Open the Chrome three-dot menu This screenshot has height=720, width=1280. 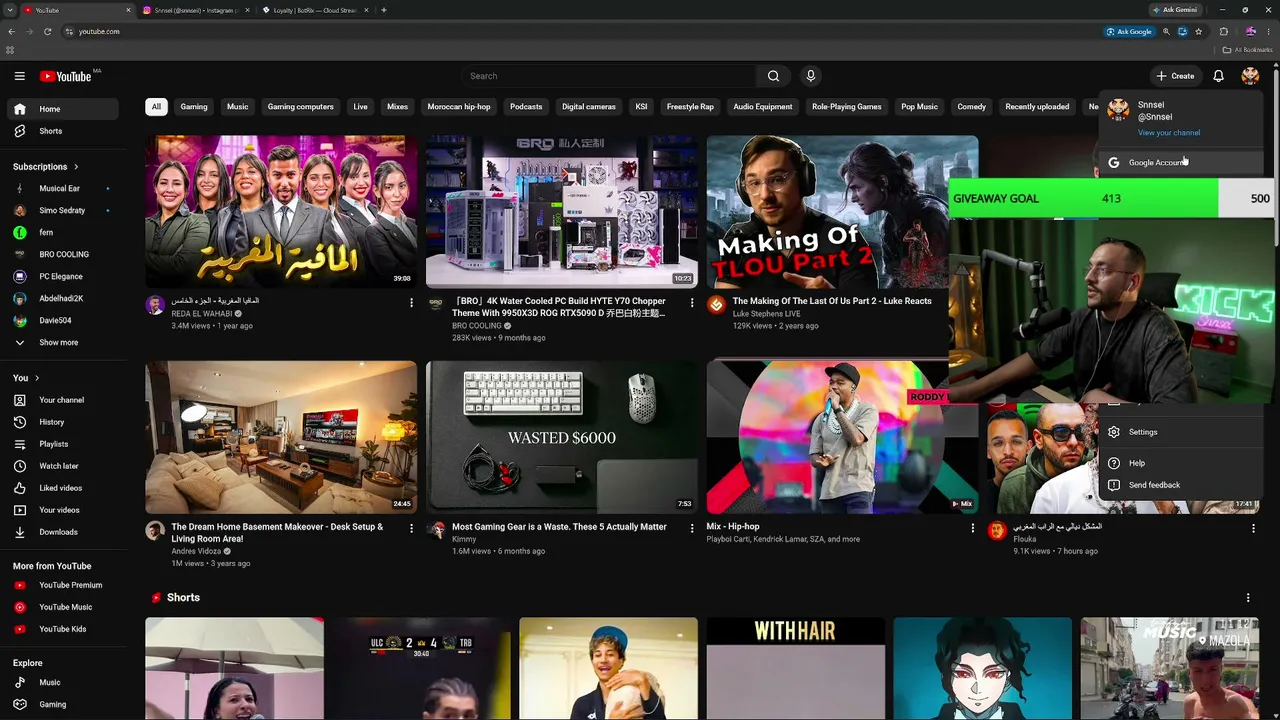click(x=1269, y=32)
